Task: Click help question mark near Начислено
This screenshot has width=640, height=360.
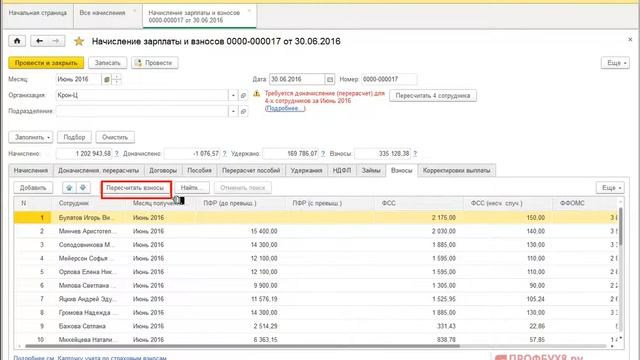Action: click(x=116, y=154)
